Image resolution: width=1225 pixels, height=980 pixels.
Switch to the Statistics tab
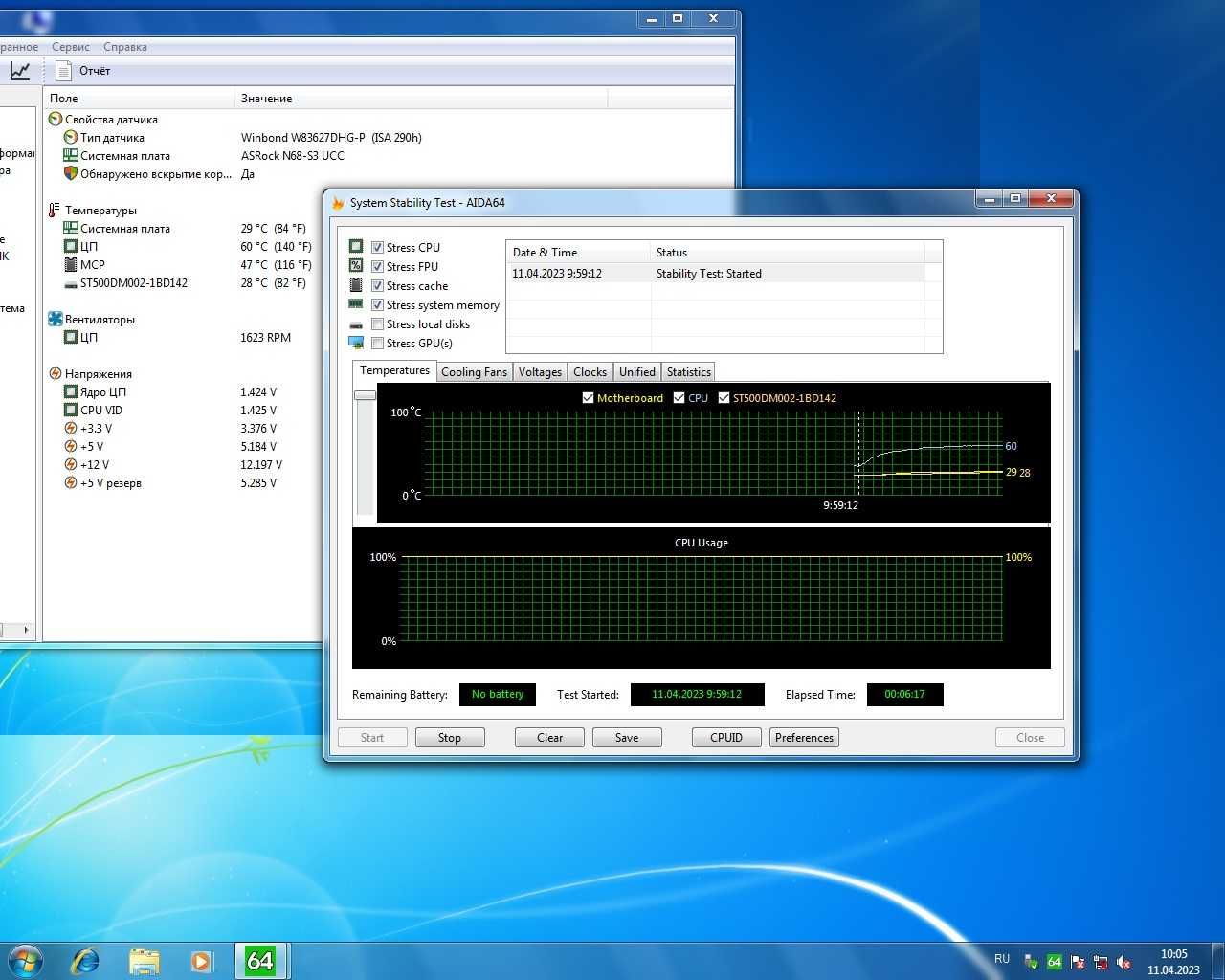coord(688,372)
